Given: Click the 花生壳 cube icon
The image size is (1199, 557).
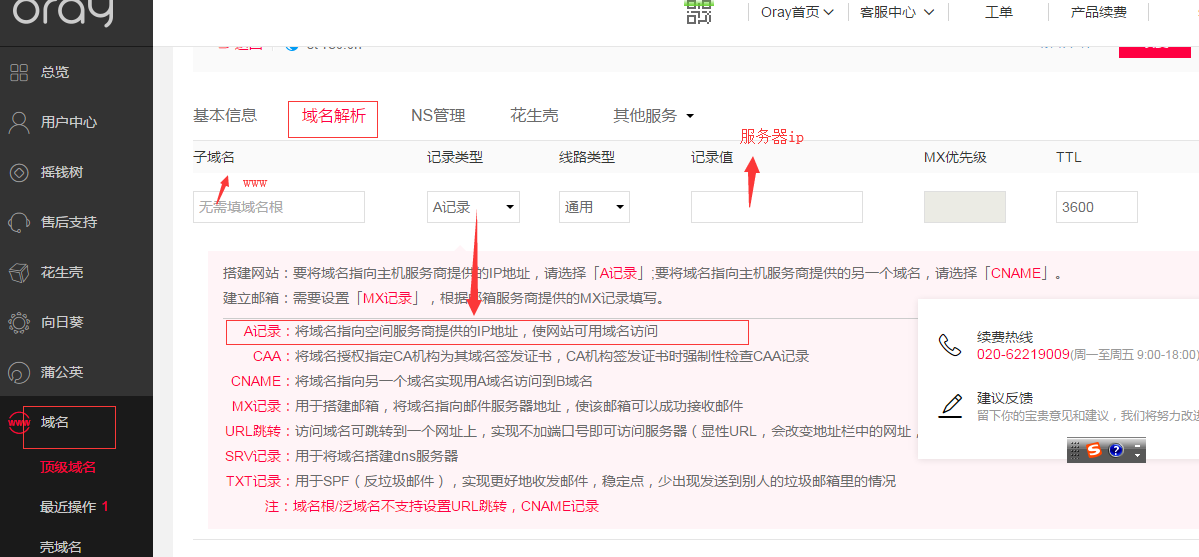Looking at the screenshot, I should pyautogui.click(x=18, y=272).
